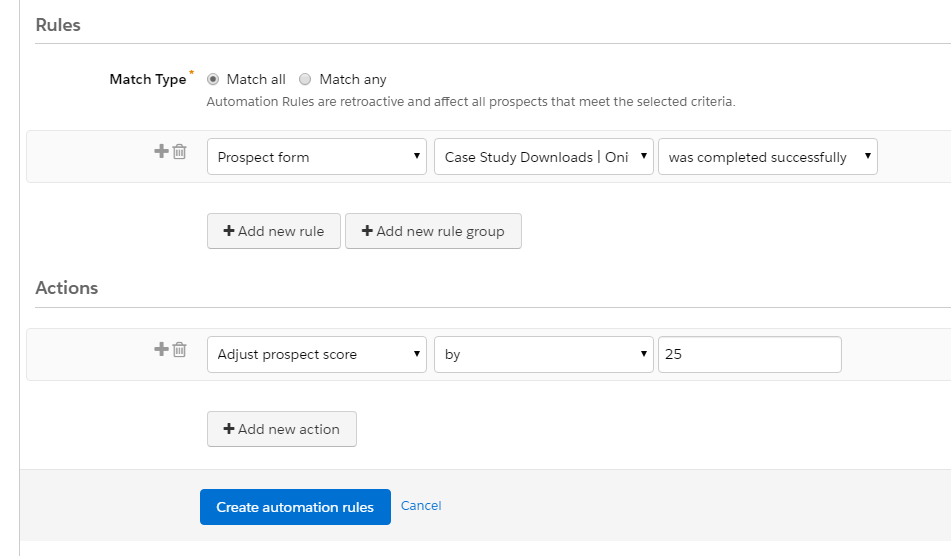951x556 pixels.
Task: Click the Add new action button
Action: coord(282,429)
